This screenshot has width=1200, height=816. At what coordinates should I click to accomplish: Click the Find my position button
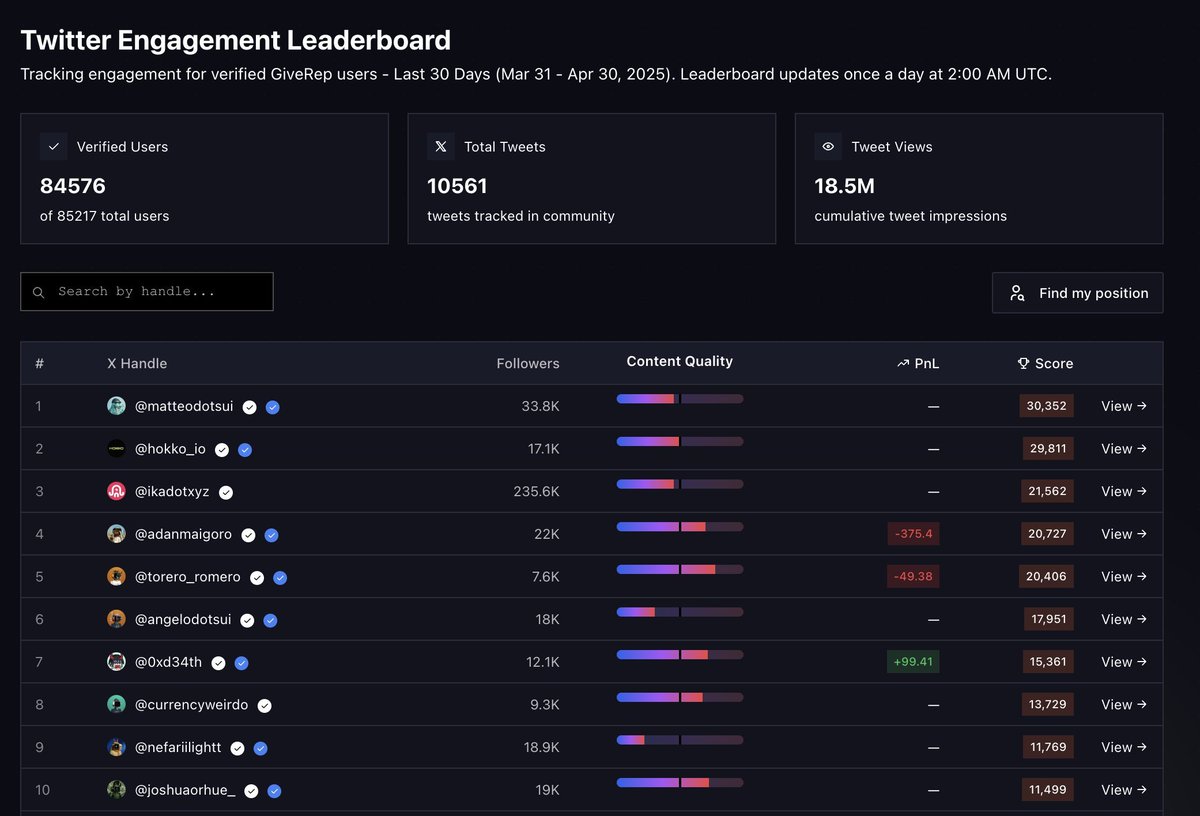click(1077, 293)
